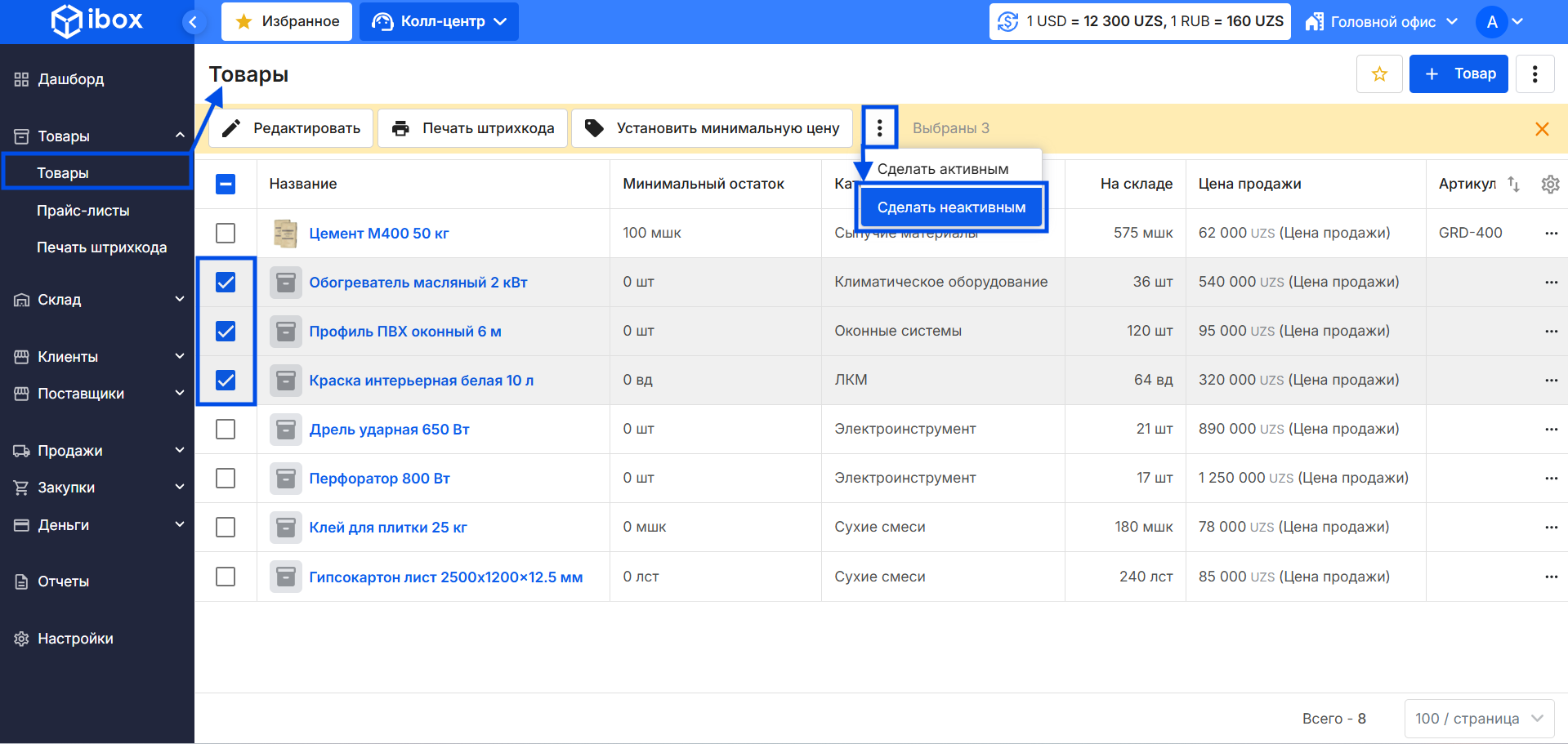Image resolution: width=1568 pixels, height=744 pixels.
Task: Open the Дрель ударная 650 Вт product link
Action: click(389, 430)
